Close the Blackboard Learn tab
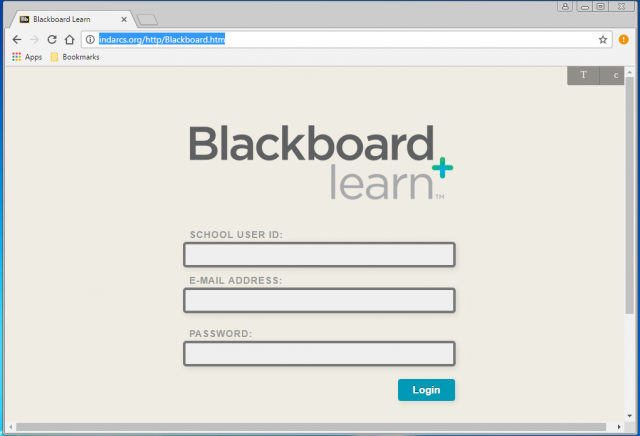 (124, 20)
